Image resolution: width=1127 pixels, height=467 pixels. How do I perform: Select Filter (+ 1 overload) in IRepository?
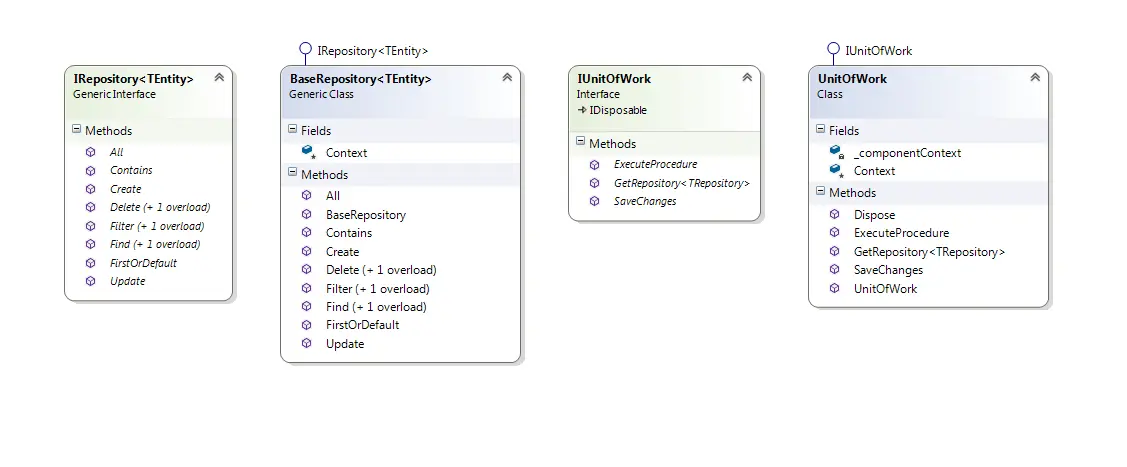[157, 226]
